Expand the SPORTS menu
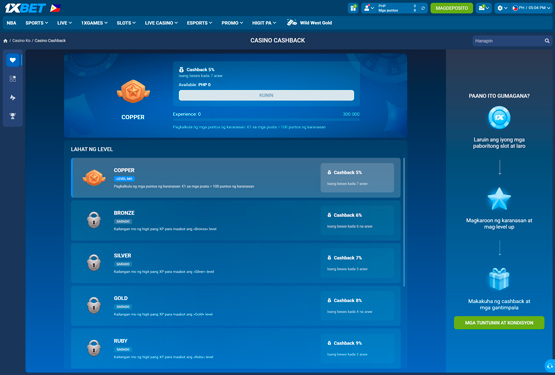 coord(36,23)
